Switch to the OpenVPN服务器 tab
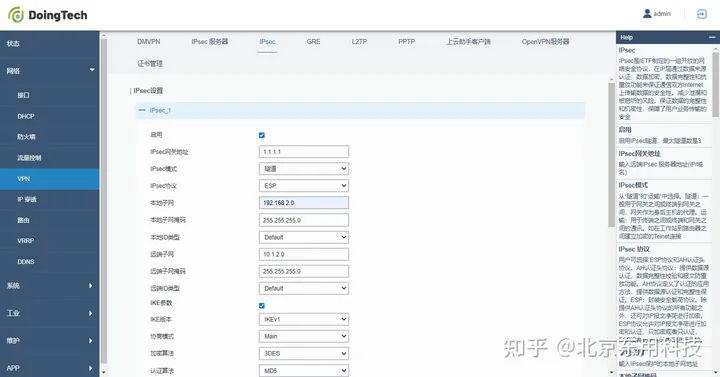Image resolution: width=720 pixels, height=377 pixels. tap(545, 41)
